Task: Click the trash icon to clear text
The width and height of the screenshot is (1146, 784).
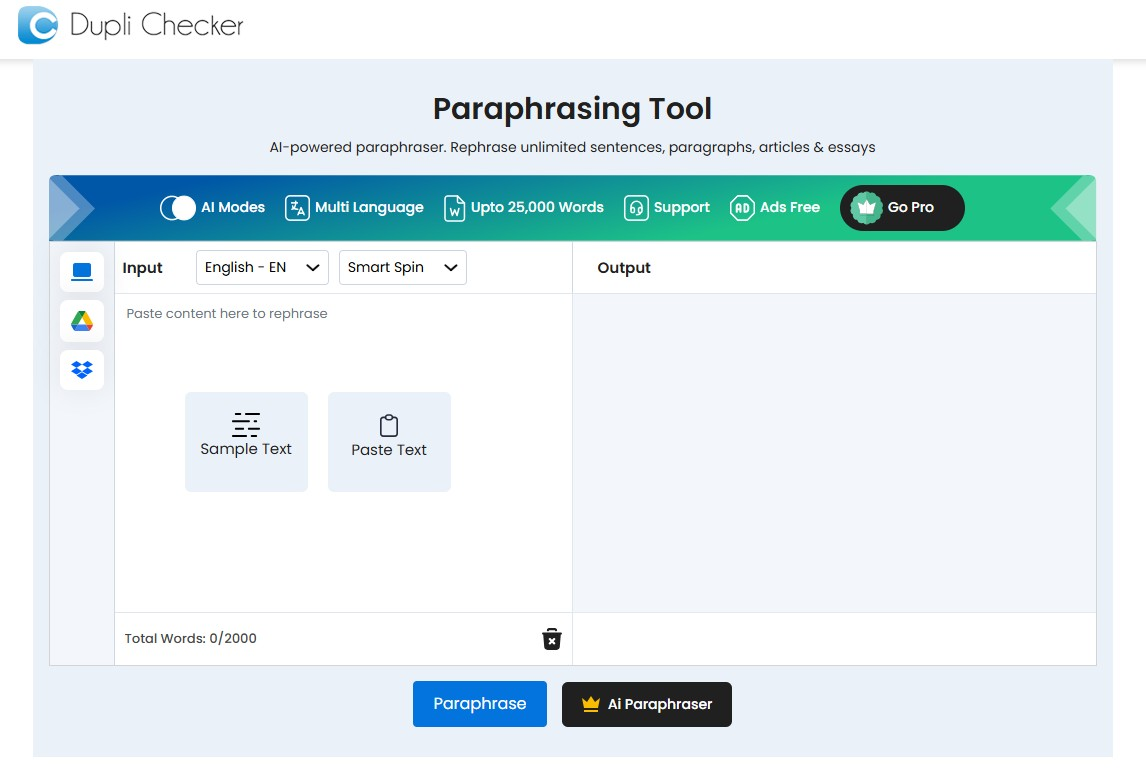Action: tap(552, 639)
